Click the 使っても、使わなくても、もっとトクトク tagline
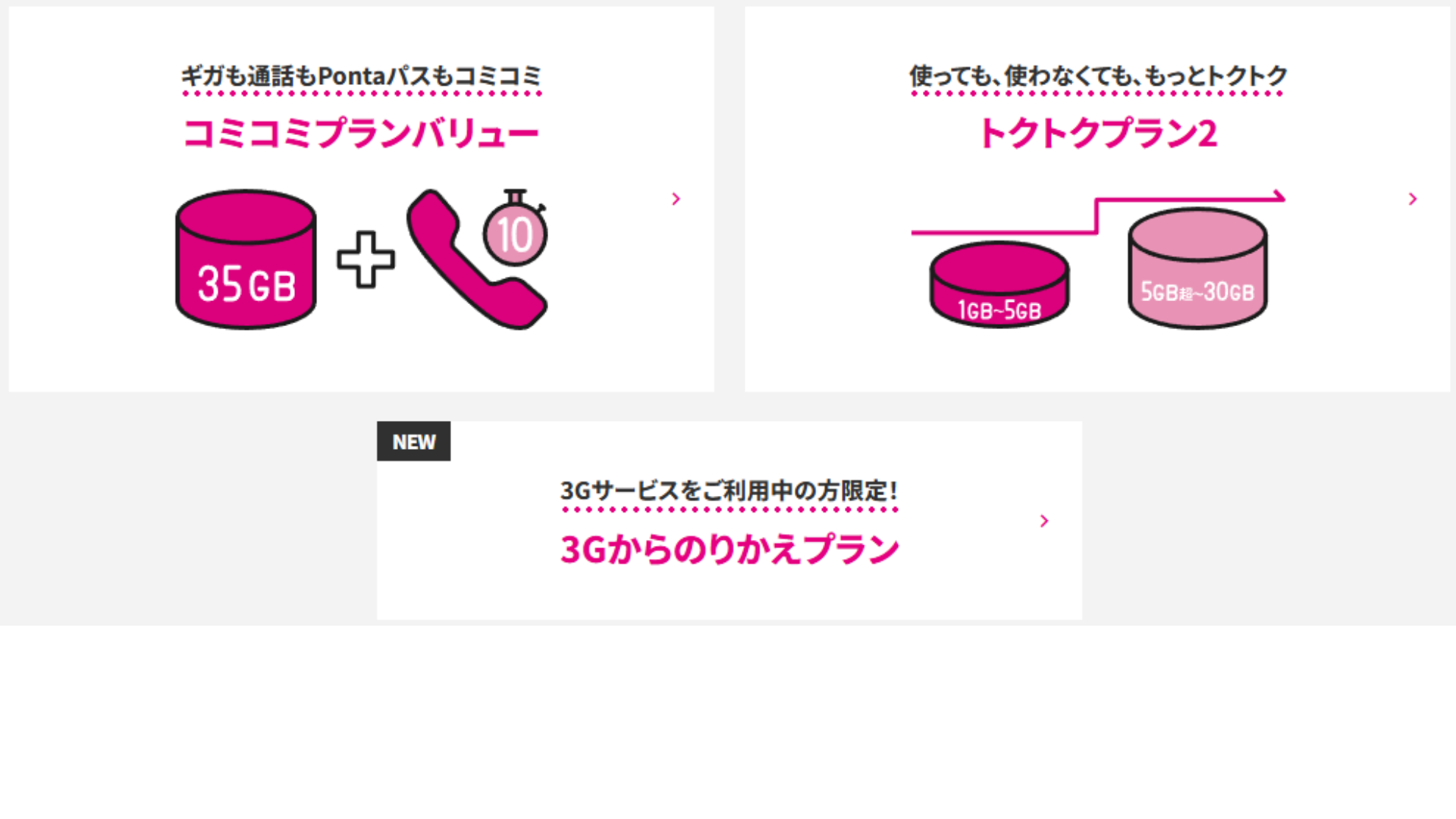This screenshot has height=819, width=1456. 1098,76
